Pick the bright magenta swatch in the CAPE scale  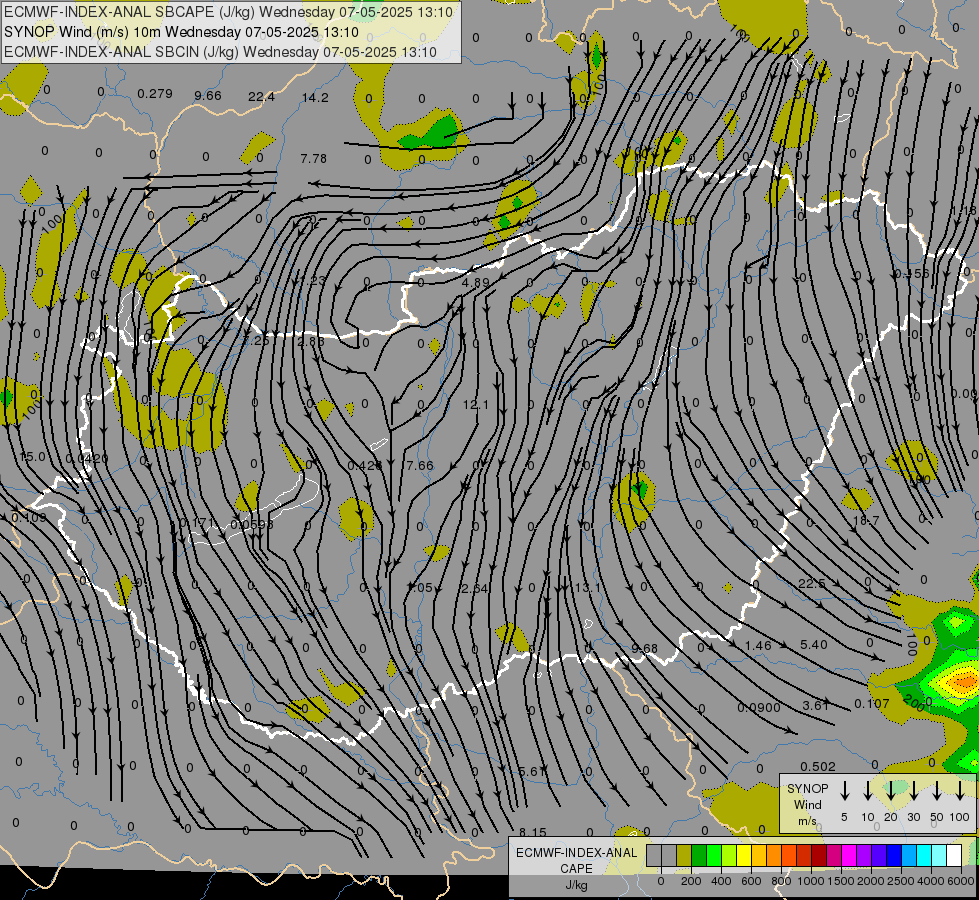point(849,855)
